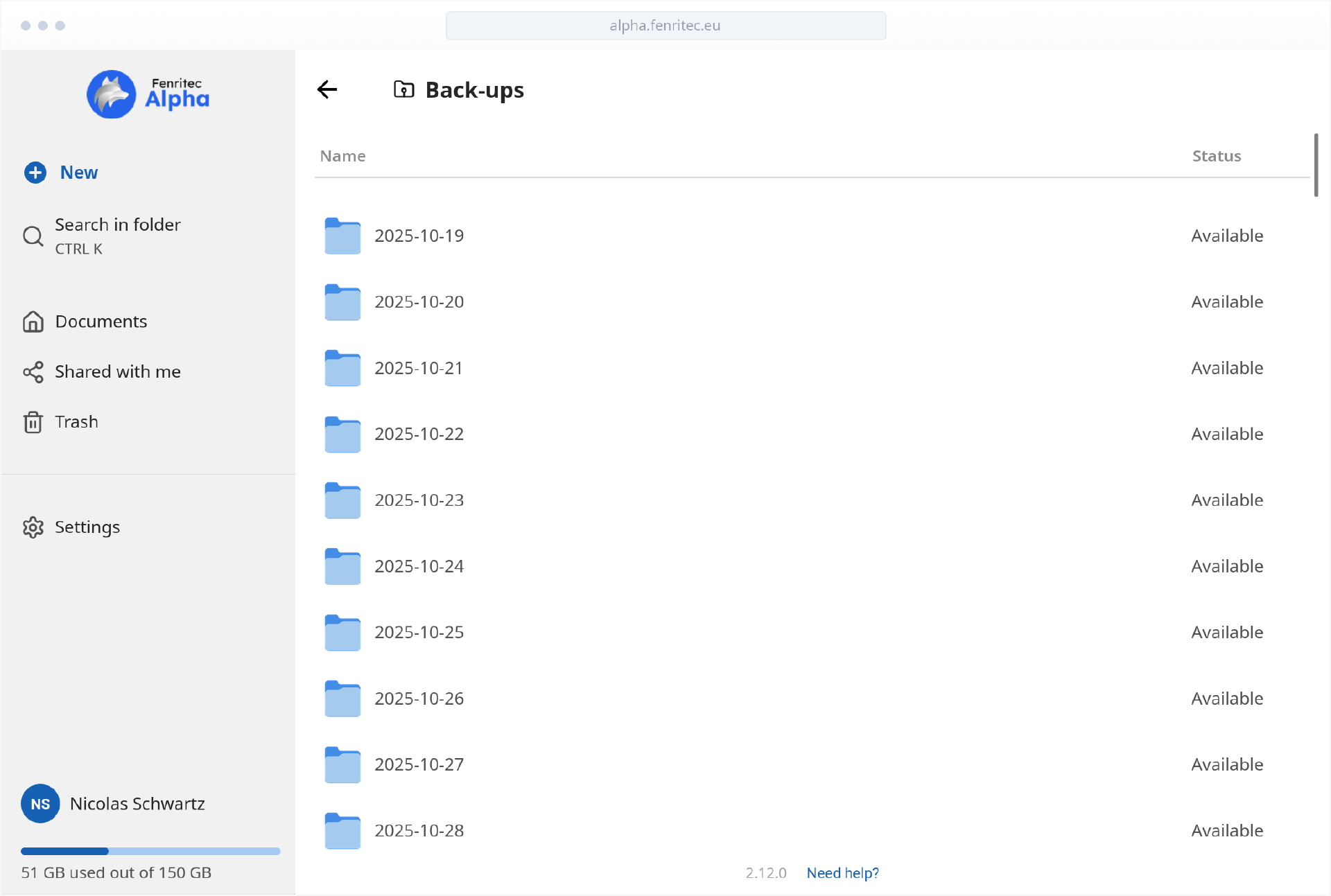Image resolution: width=1331 pixels, height=896 pixels.
Task: Click the 2025-10-19 folder icon
Action: (342, 236)
